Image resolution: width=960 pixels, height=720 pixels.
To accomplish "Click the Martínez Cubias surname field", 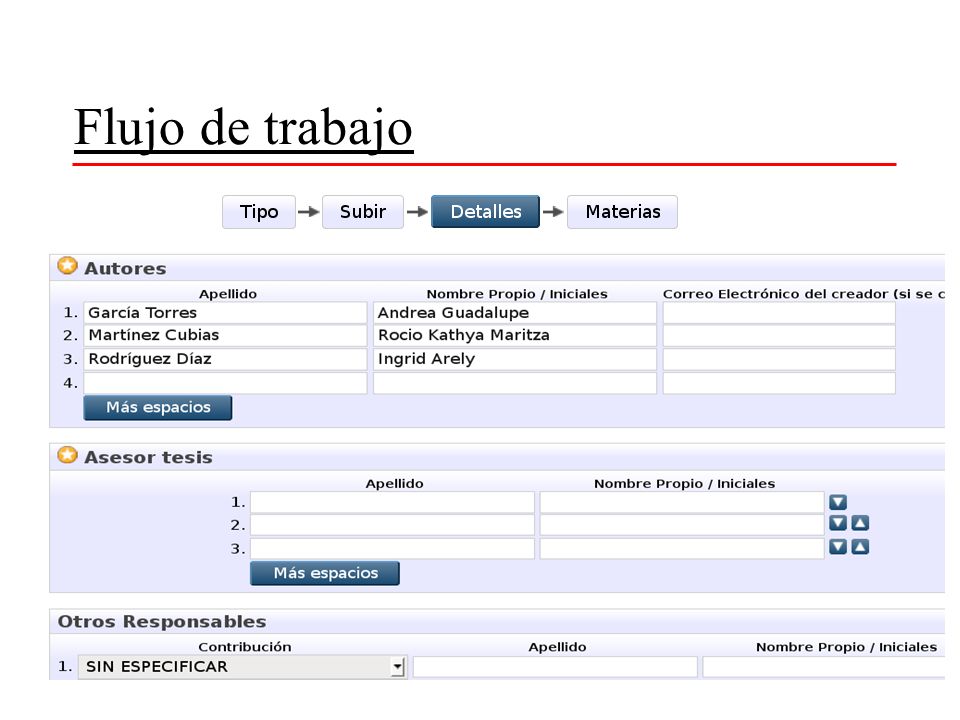I will pyautogui.click(x=225, y=336).
